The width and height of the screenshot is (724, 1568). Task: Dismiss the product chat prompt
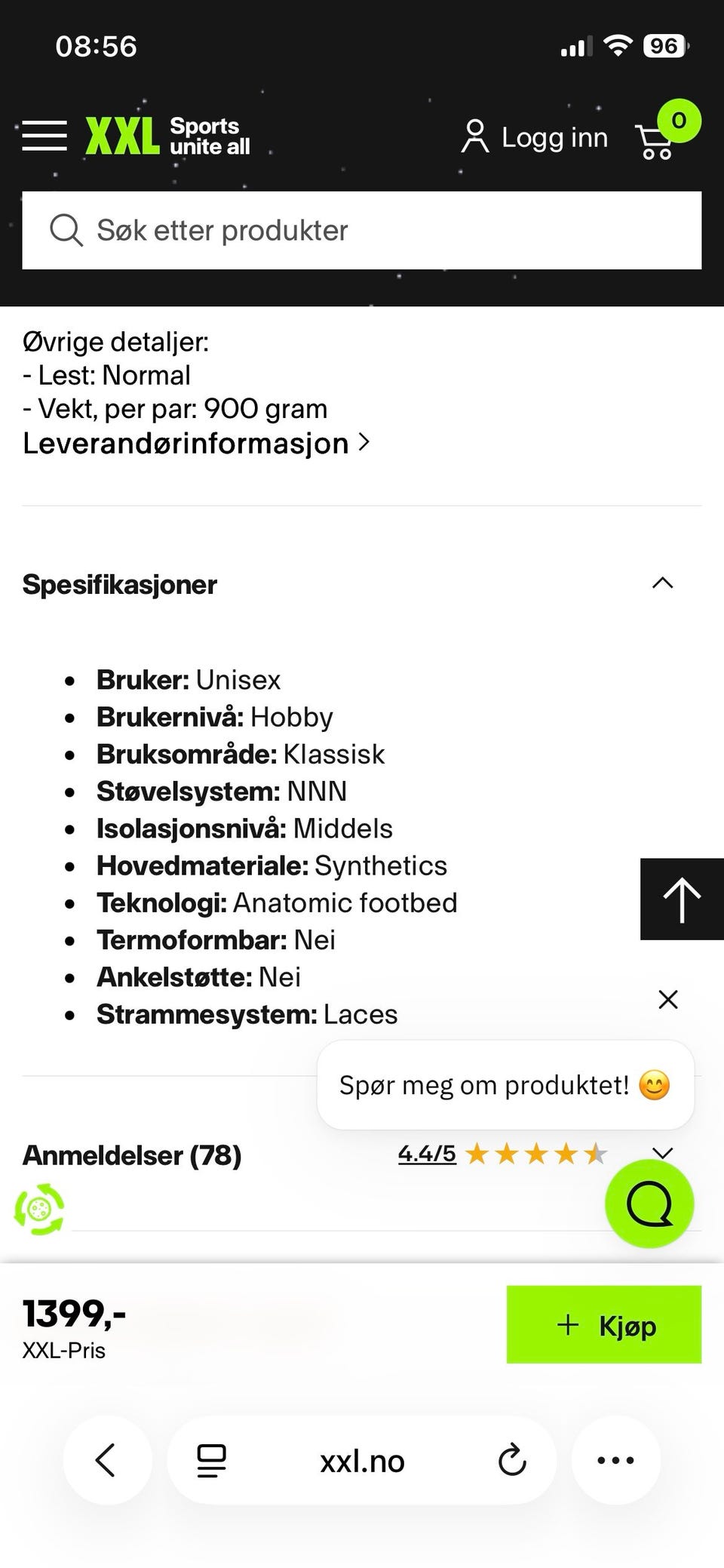click(668, 999)
